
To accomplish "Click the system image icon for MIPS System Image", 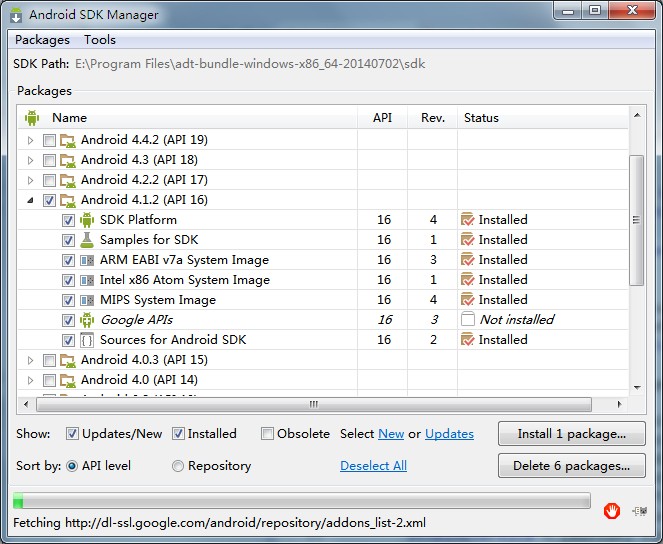I will pyautogui.click(x=87, y=300).
